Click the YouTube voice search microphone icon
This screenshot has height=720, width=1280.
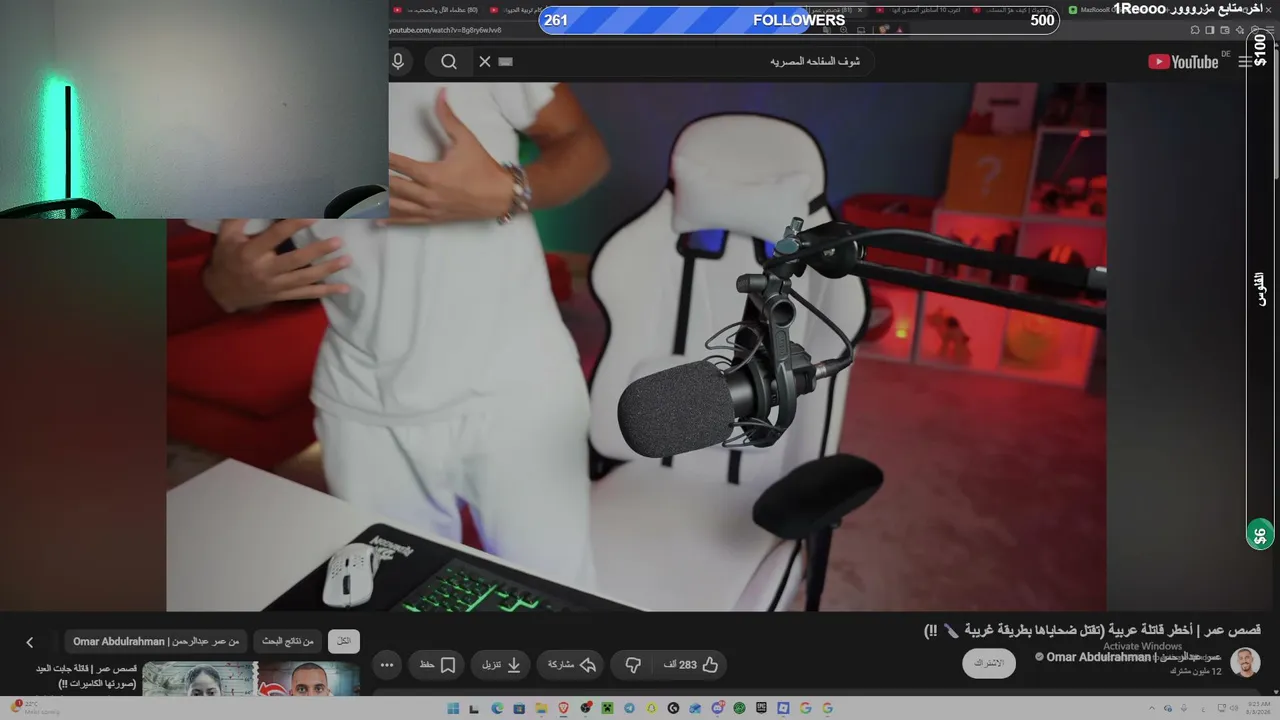point(398,62)
